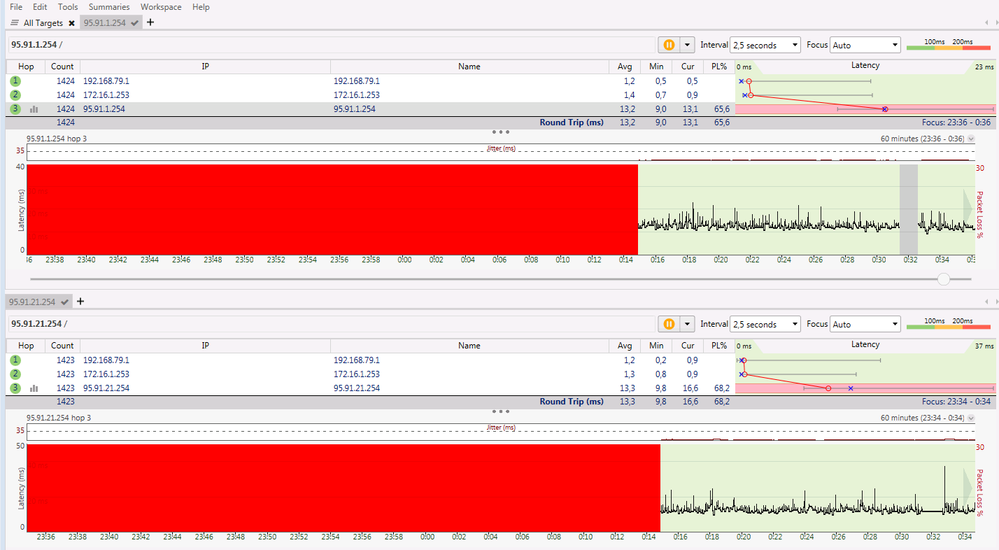Click tab scroll left arrow in upper tab bar
This screenshot has height=550, width=999.
(986, 23)
